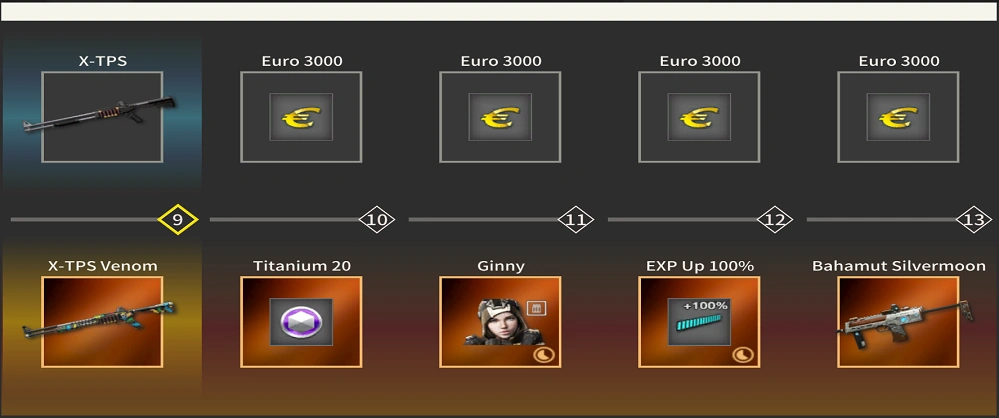Click the level 10 diamond marker
Viewport: 999px width, 418px height.
(x=377, y=220)
